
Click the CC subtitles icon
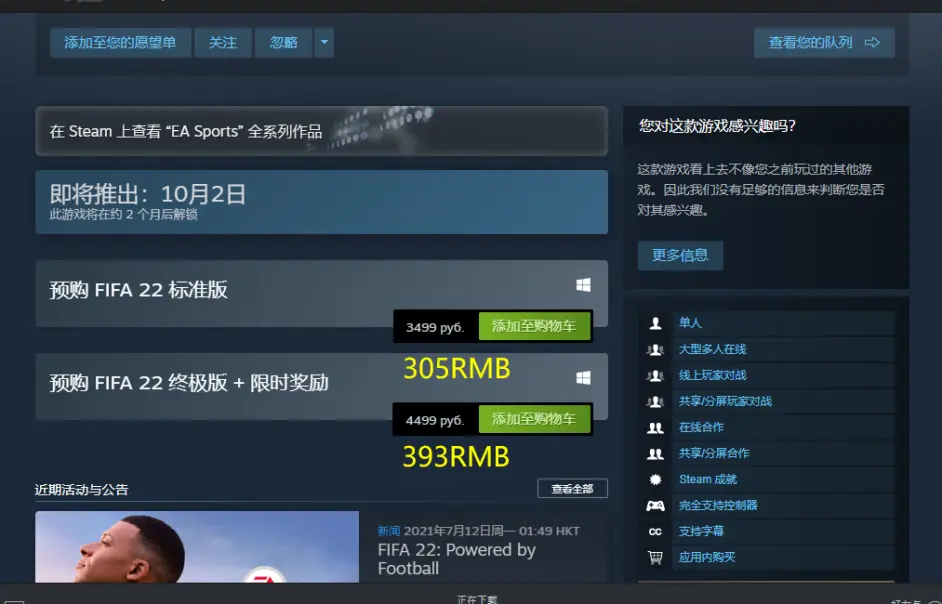pyautogui.click(x=655, y=532)
